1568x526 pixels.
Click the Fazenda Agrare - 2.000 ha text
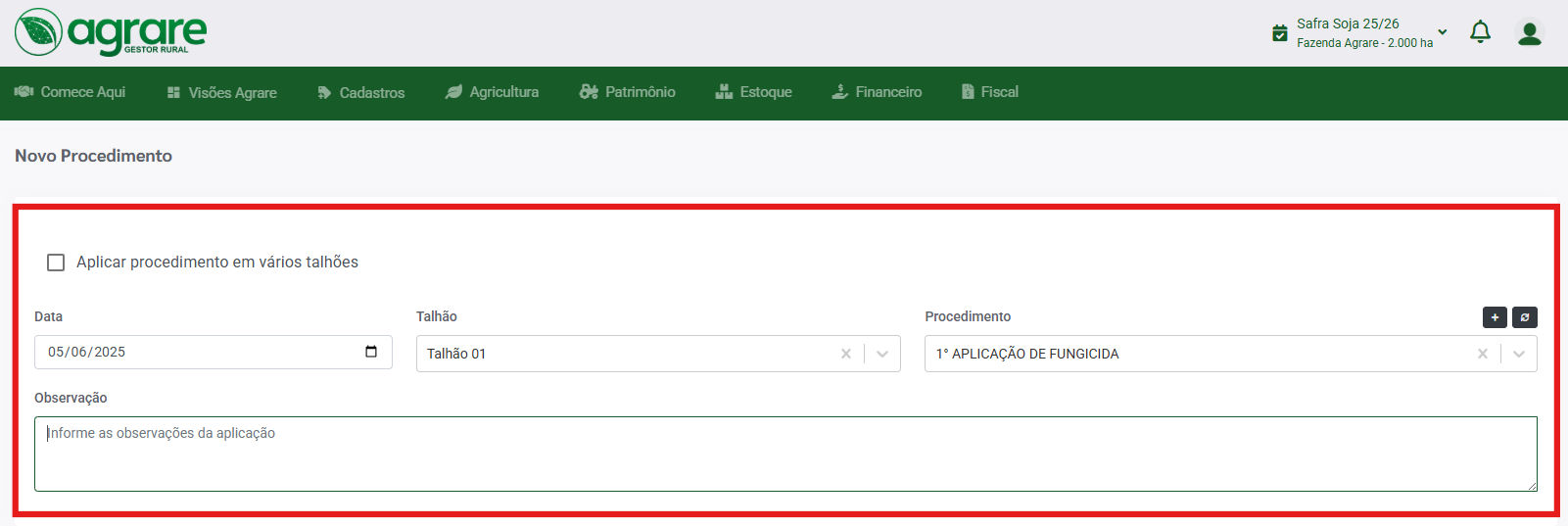pos(1364,43)
